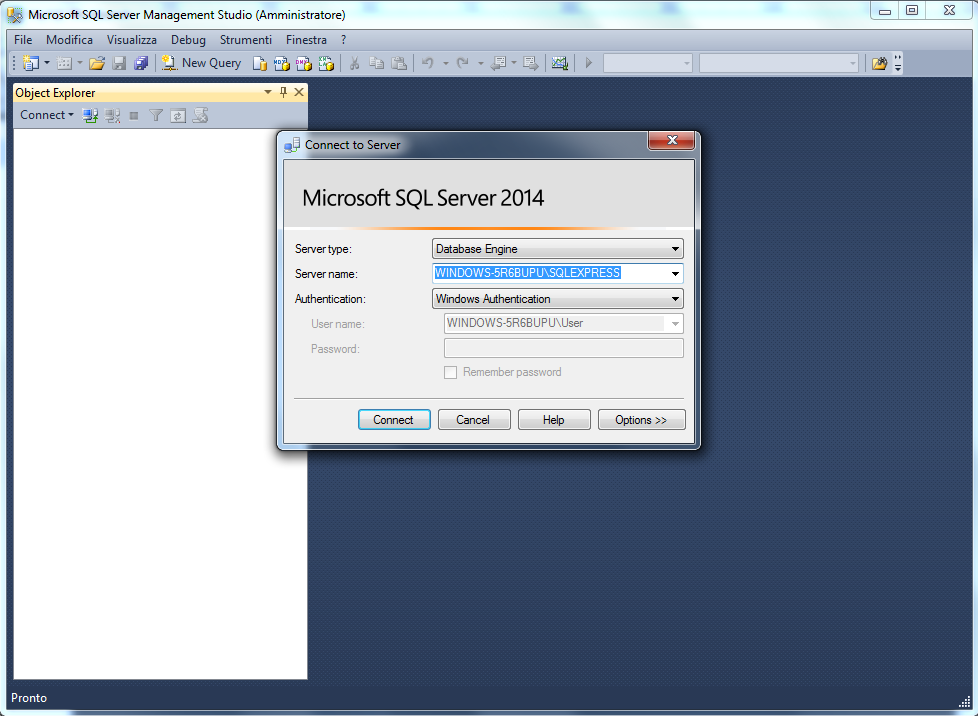Open the Modifica menu
The width and height of the screenshot is (978, 716).
click(x=69, y=40)
